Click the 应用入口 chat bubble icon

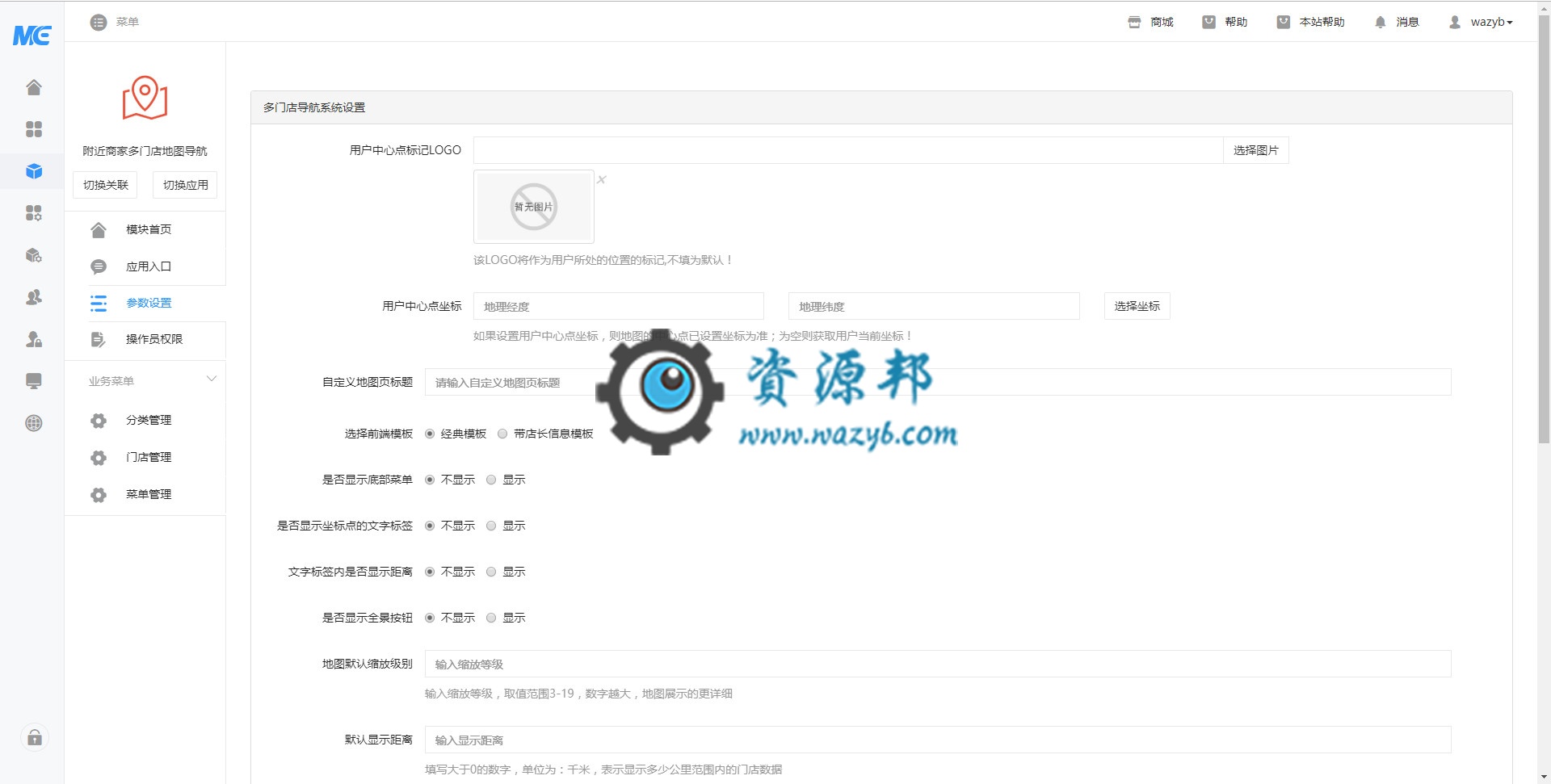pyautogui.click(x=99, y=266)
